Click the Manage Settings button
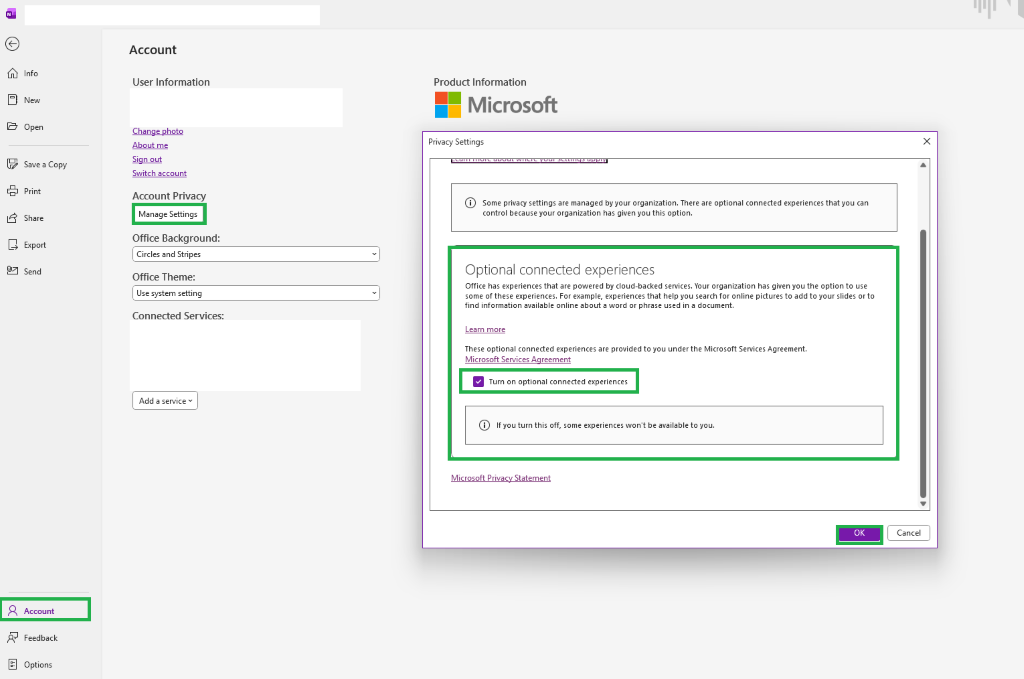Screen dimensions: 1024x679 [x=168, y=214]
